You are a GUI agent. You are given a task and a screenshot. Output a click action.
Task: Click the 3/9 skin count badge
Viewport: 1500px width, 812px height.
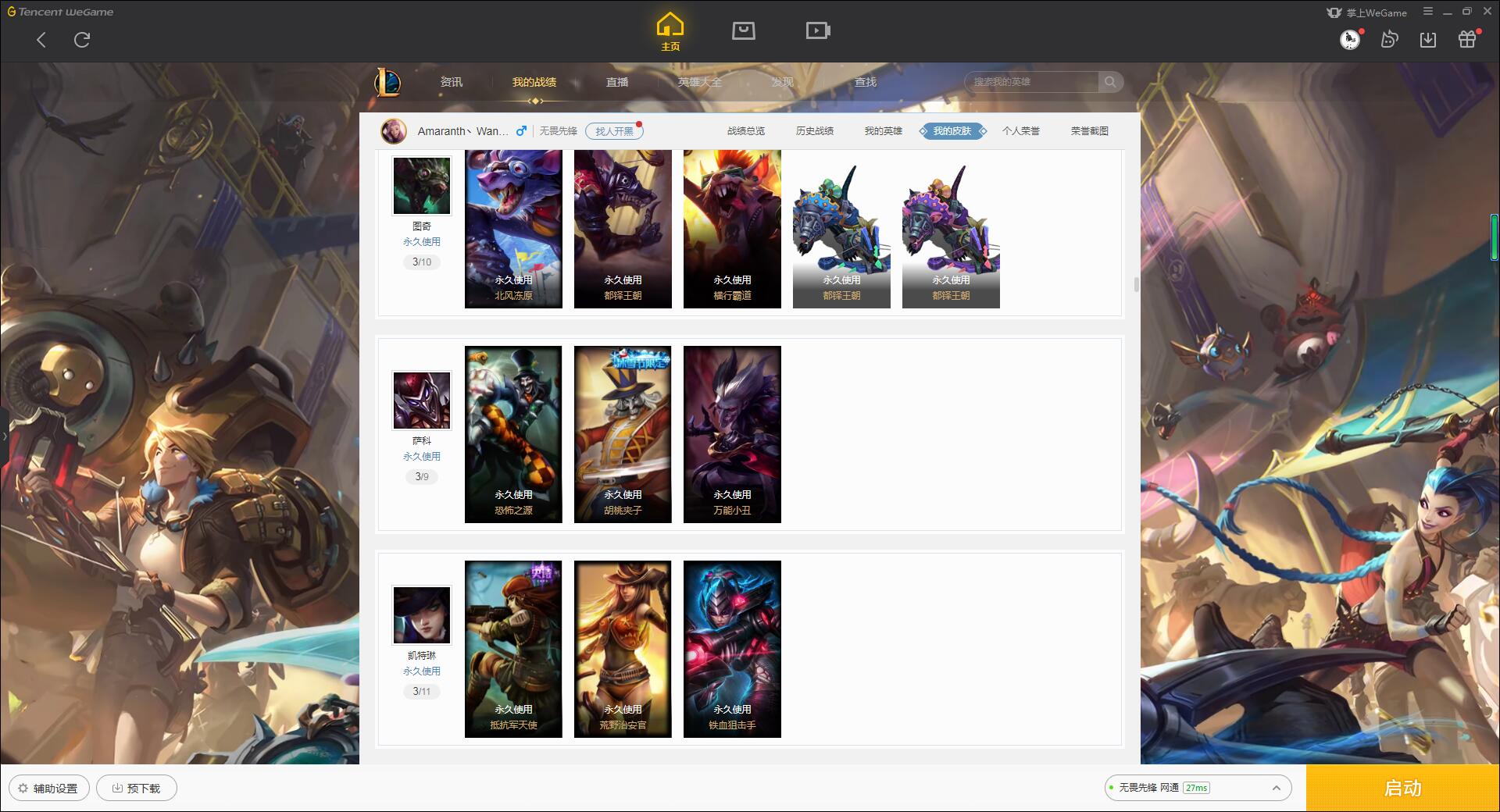[422, 477]
